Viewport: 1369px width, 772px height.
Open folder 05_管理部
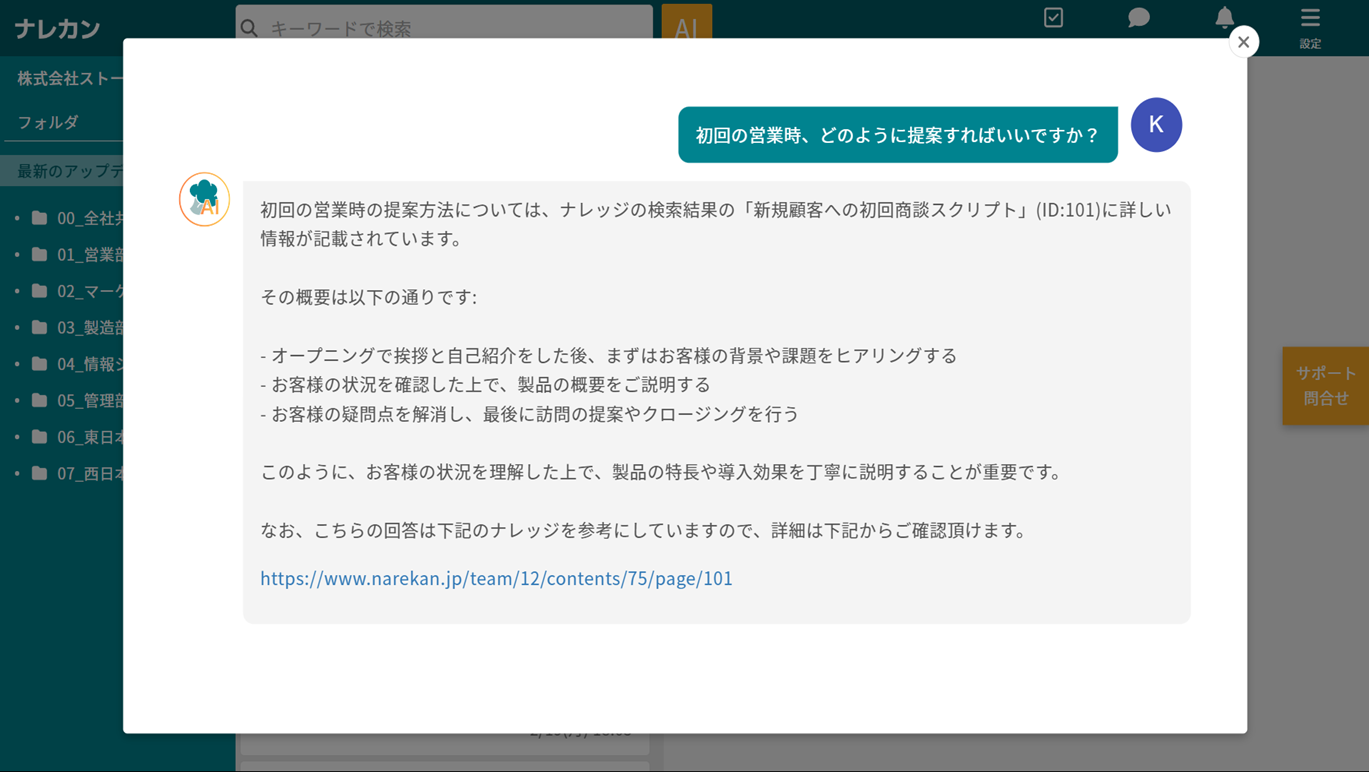tap(76, 400)
